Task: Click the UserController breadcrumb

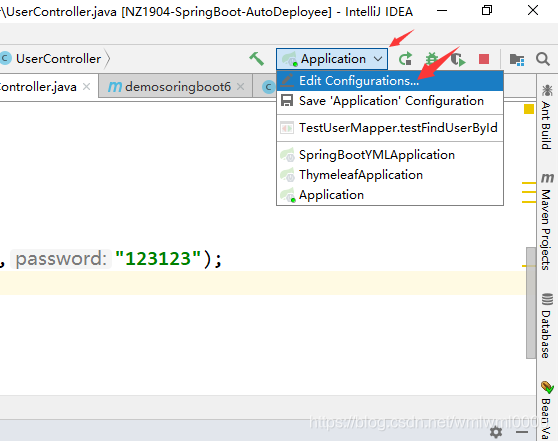Action: tap(58, 59)
